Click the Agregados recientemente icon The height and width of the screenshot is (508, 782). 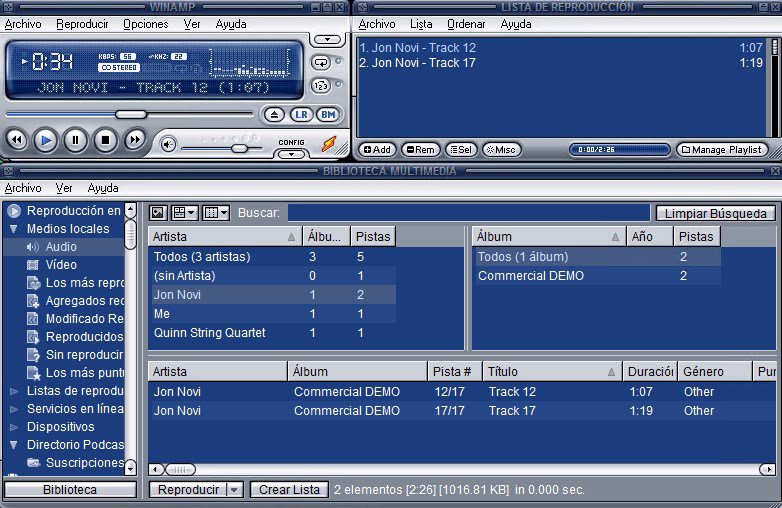click(x=33, y=301)
